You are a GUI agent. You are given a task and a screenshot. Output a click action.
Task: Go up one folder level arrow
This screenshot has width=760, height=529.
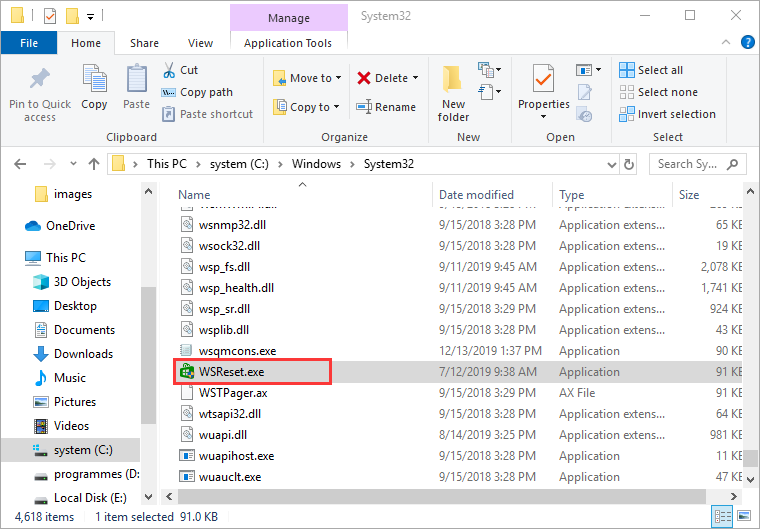pos(93,164)
